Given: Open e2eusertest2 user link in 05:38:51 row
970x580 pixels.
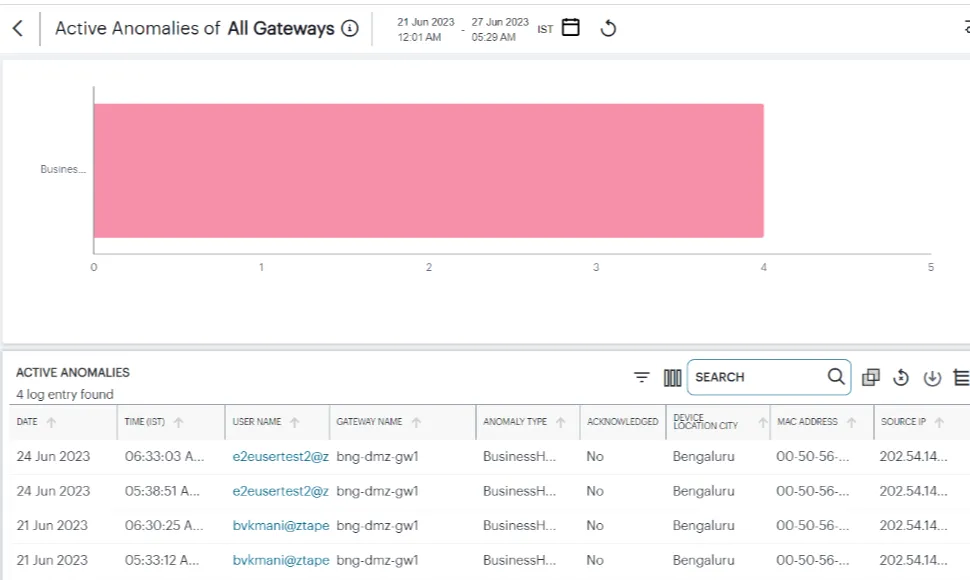Looking at the screenshot, I should (281, 491).
